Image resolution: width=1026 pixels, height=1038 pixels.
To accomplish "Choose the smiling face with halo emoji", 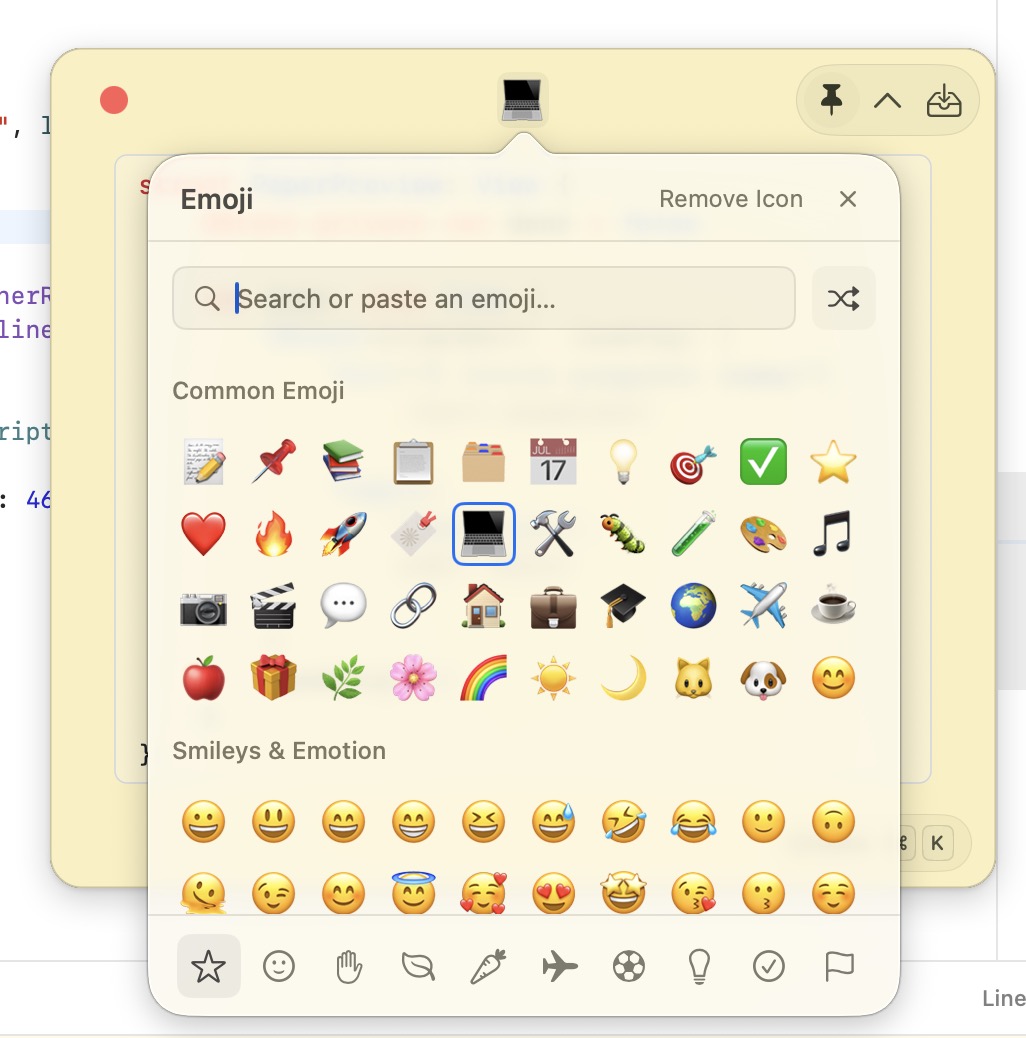I will 414,892.
